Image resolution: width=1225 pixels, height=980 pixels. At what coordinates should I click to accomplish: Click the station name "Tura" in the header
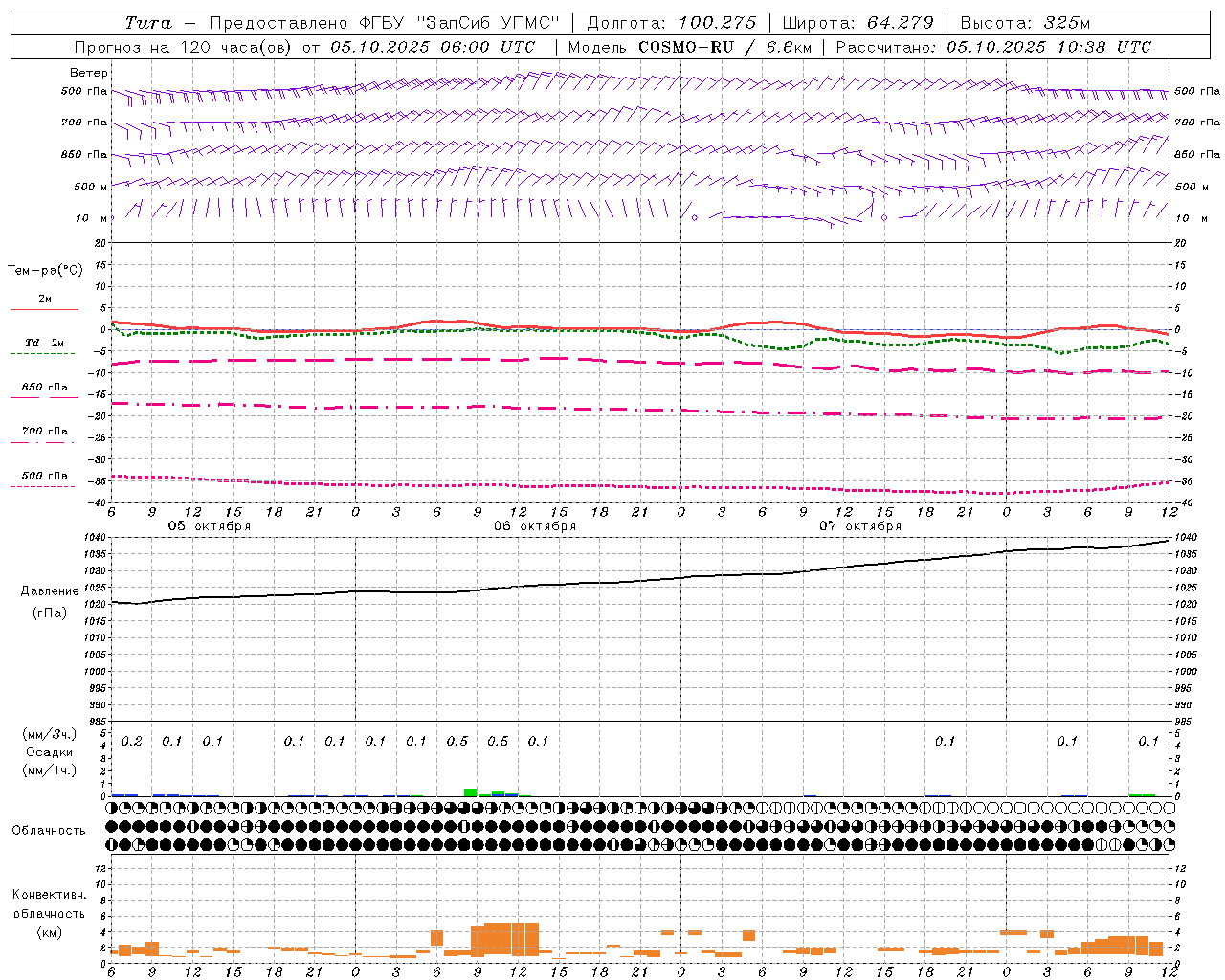pyautogui.click(x=148, y=23)
